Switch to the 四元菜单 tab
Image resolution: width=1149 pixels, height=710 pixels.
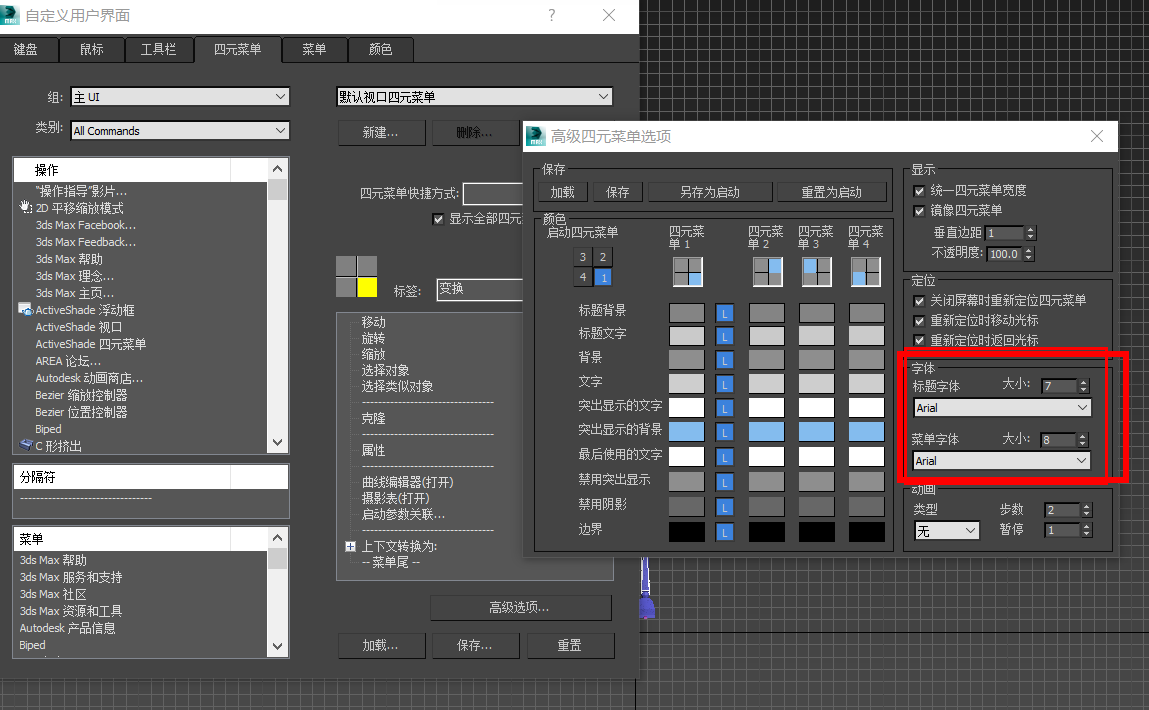click(x=237, y=49)
